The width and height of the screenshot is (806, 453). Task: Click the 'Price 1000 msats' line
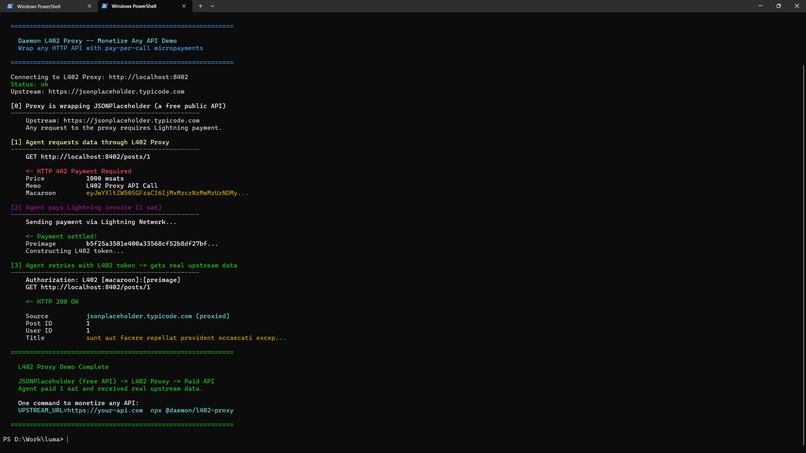click(75, 178)
